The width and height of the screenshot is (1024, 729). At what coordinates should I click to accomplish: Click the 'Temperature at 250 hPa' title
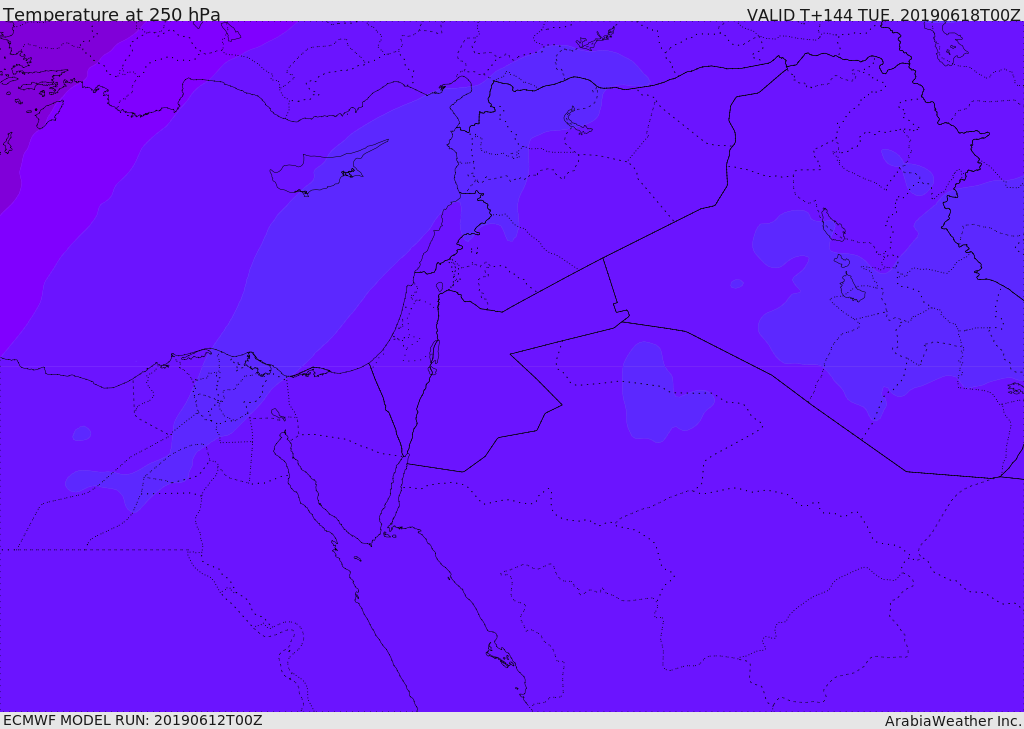click(112, 14)
